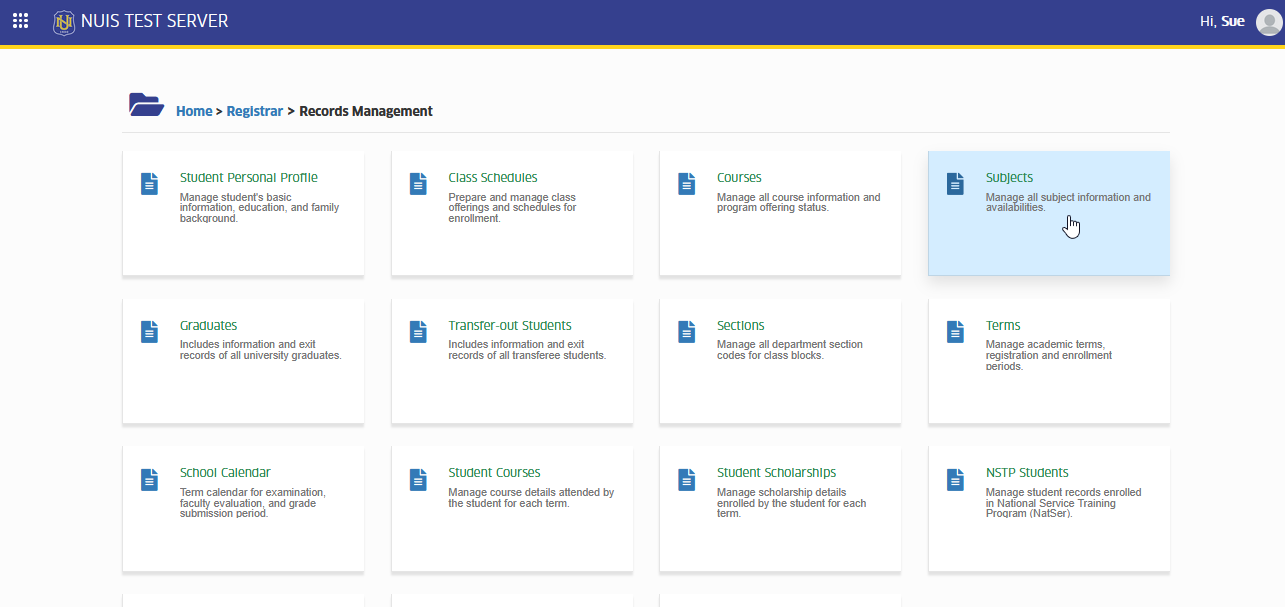Click the Terms document icon
The height and width of the screenshot is (607, 1285).
955,332
